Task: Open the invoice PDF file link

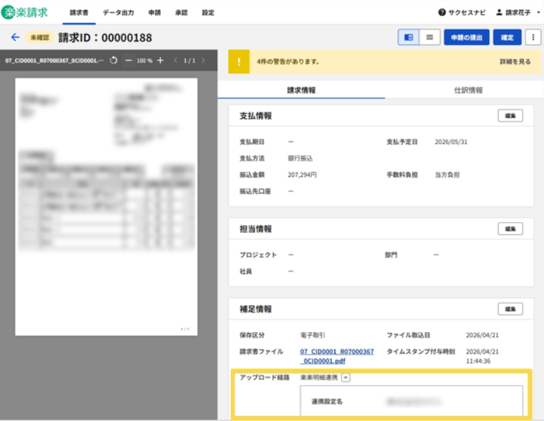Action: (337, 356)
